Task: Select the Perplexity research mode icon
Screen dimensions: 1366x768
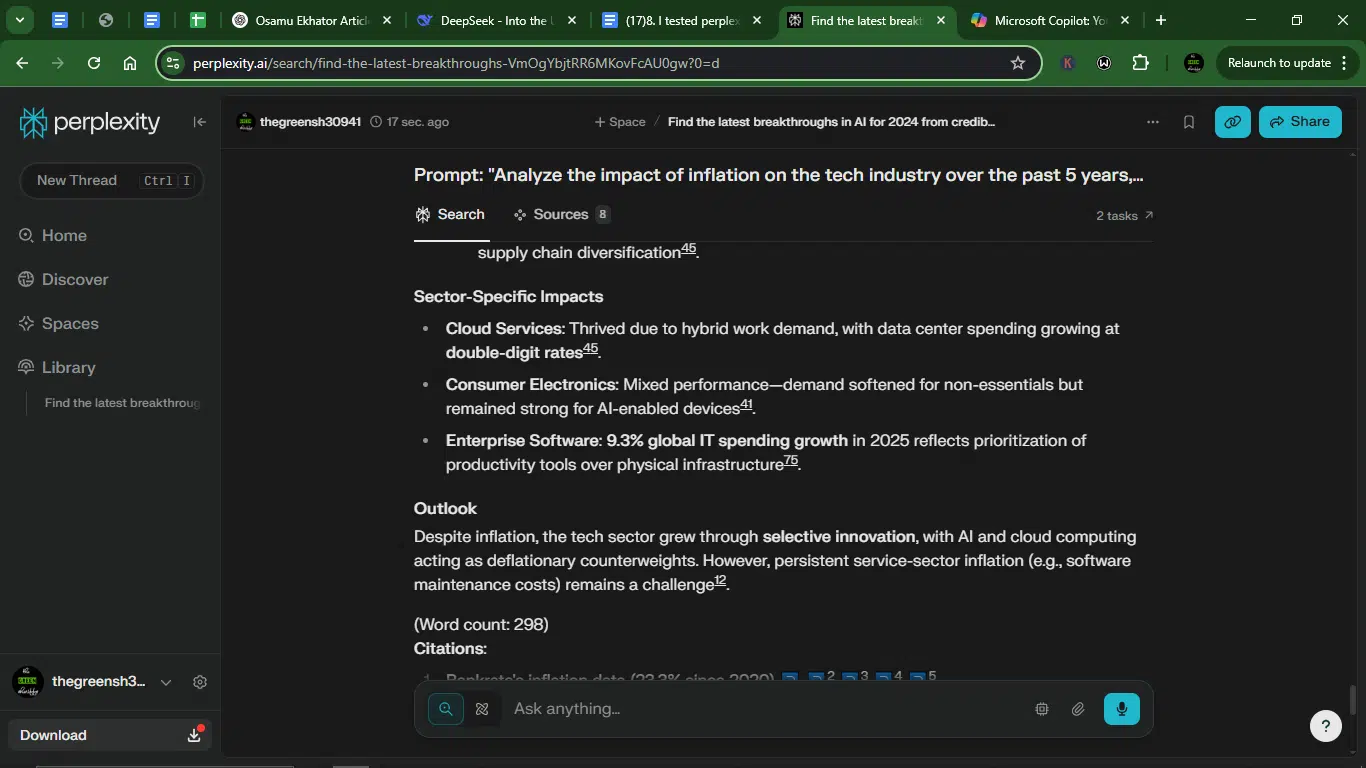Action: (482, 709)
